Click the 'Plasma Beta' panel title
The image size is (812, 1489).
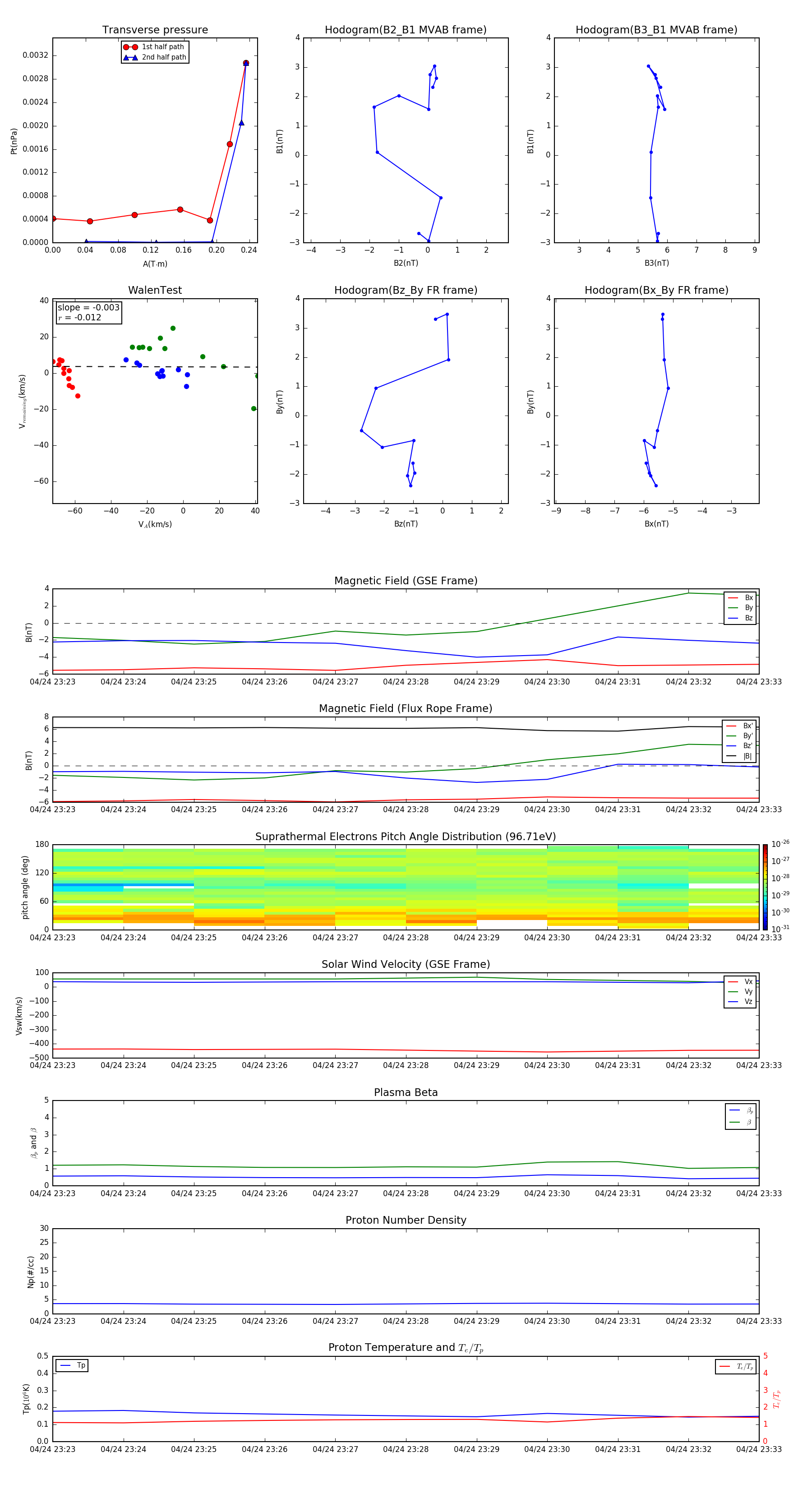click(x=406, y=1092)
